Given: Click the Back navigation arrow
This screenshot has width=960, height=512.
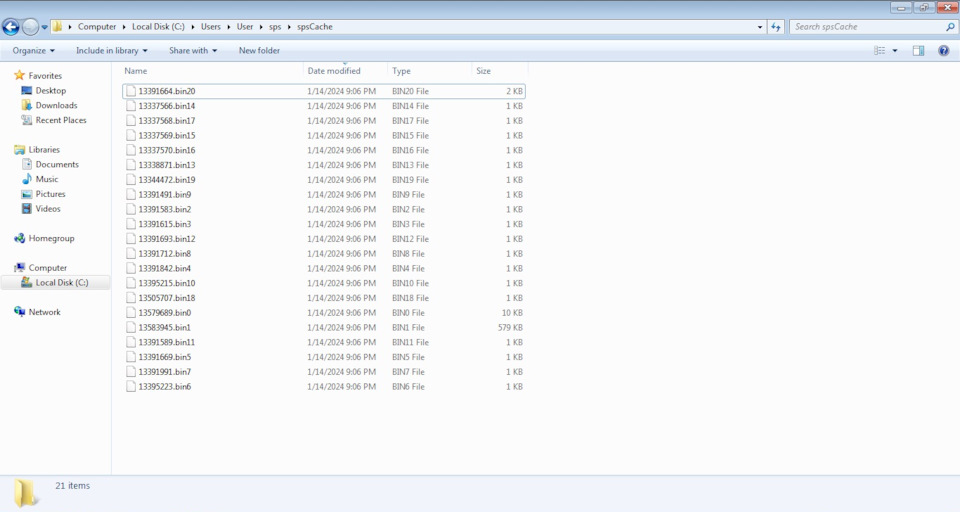Looking at the screenshot, I should (10, 26).
